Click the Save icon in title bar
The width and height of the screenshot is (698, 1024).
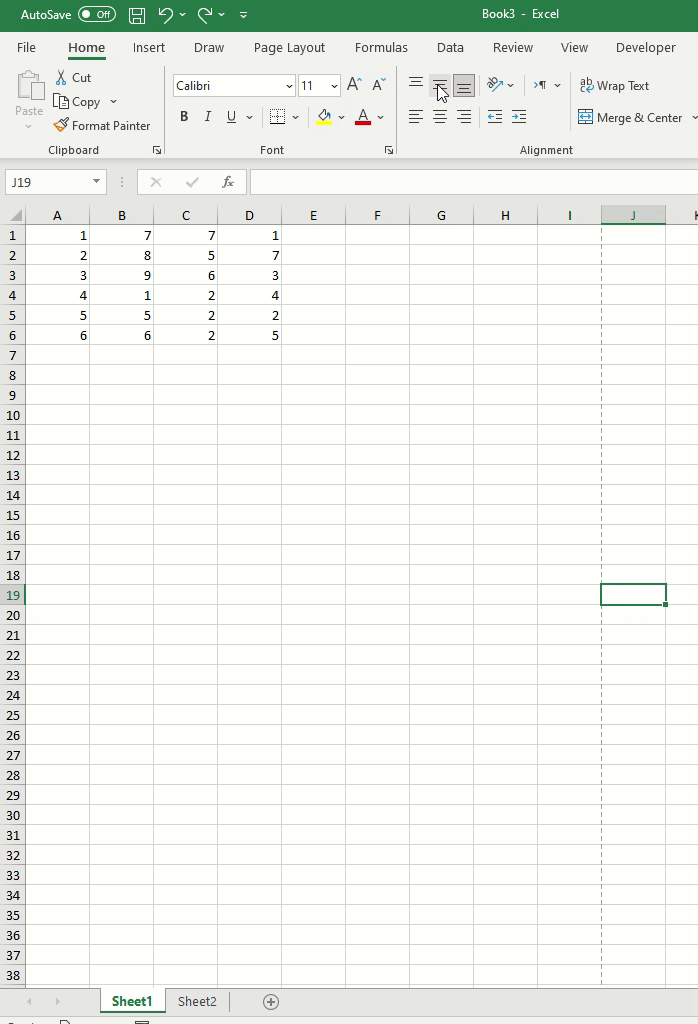coord(136,14)
